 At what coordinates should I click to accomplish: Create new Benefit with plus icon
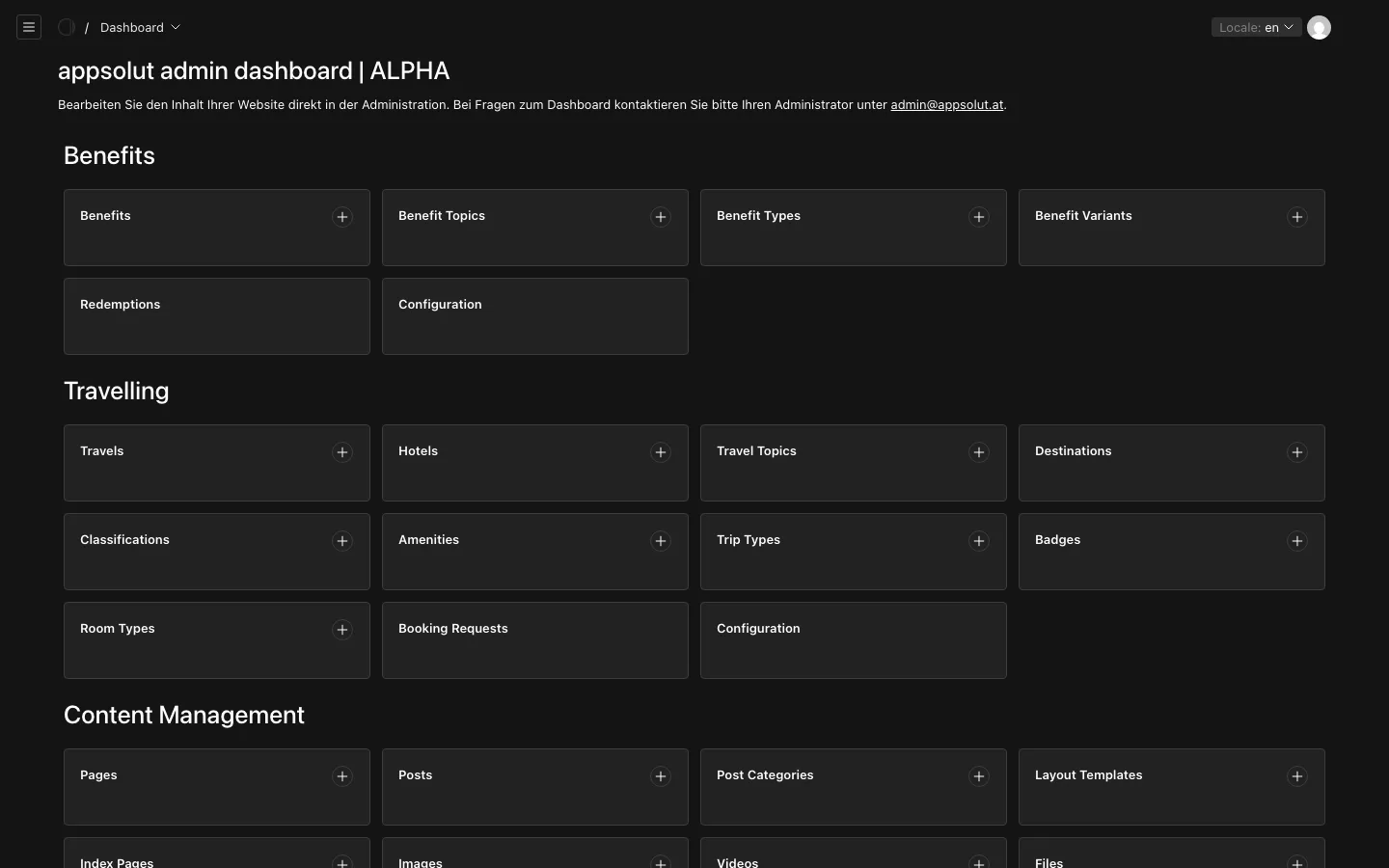(342, 217)
